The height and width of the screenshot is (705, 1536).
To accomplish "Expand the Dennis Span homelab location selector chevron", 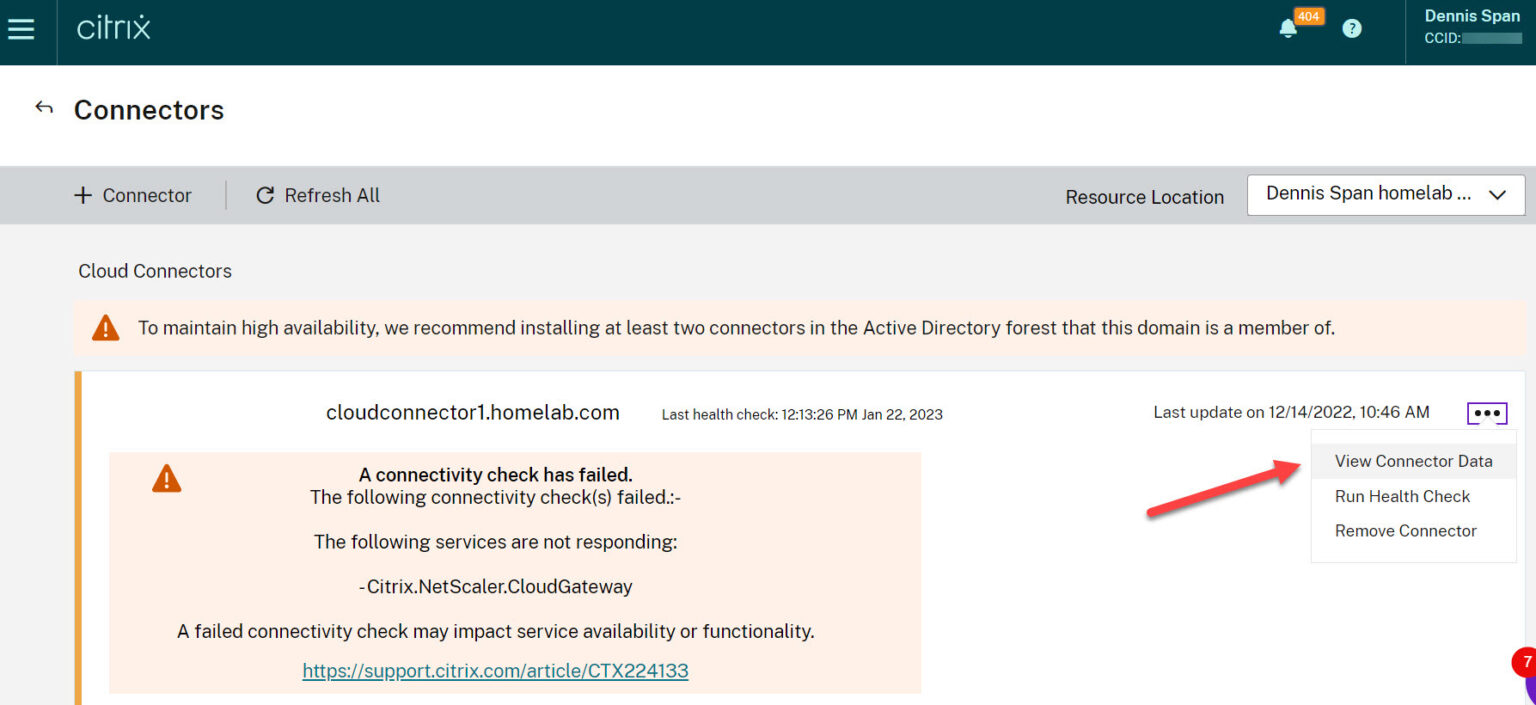I will tap(1497, 195).
